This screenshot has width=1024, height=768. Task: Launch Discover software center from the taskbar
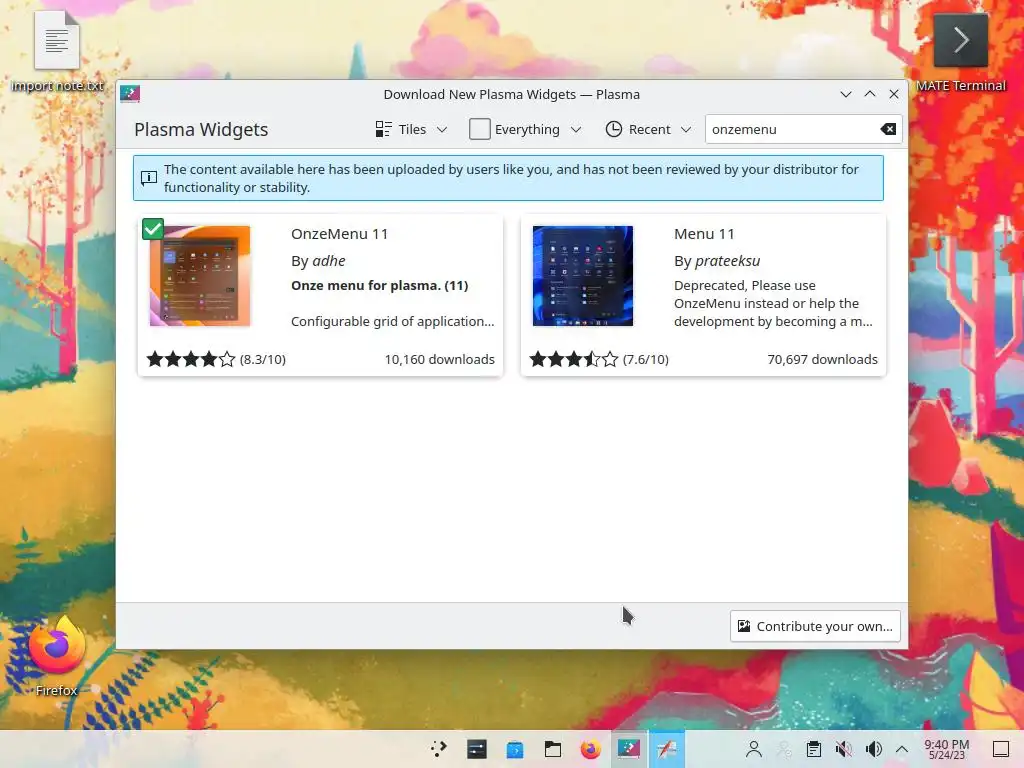(515, 749)
